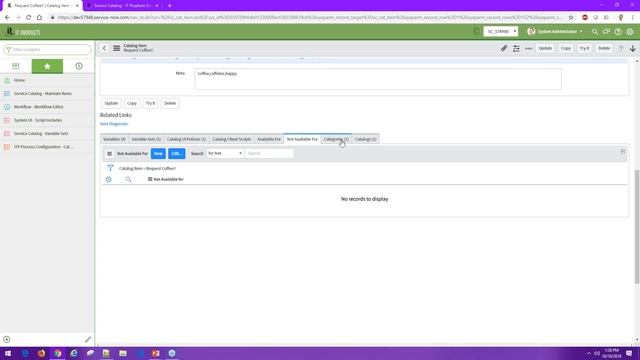Screen dimensions: 640x360
Task: Open notification center in system tray
Action: [629, 353]
